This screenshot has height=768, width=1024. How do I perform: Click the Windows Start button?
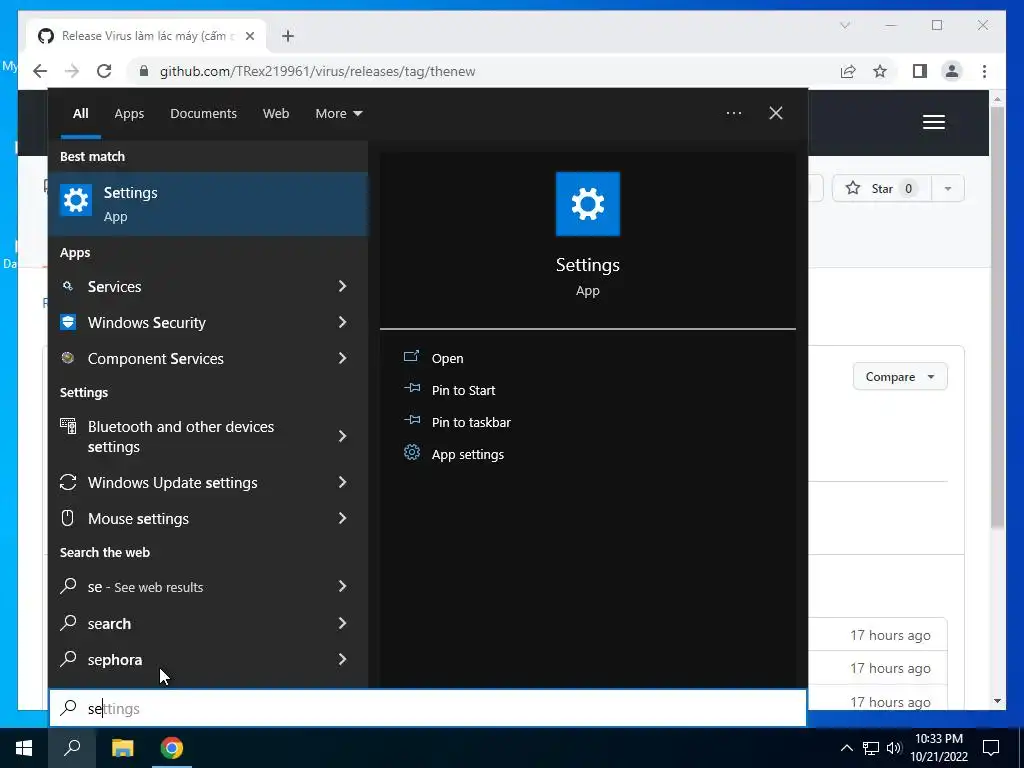pos(24,748)
